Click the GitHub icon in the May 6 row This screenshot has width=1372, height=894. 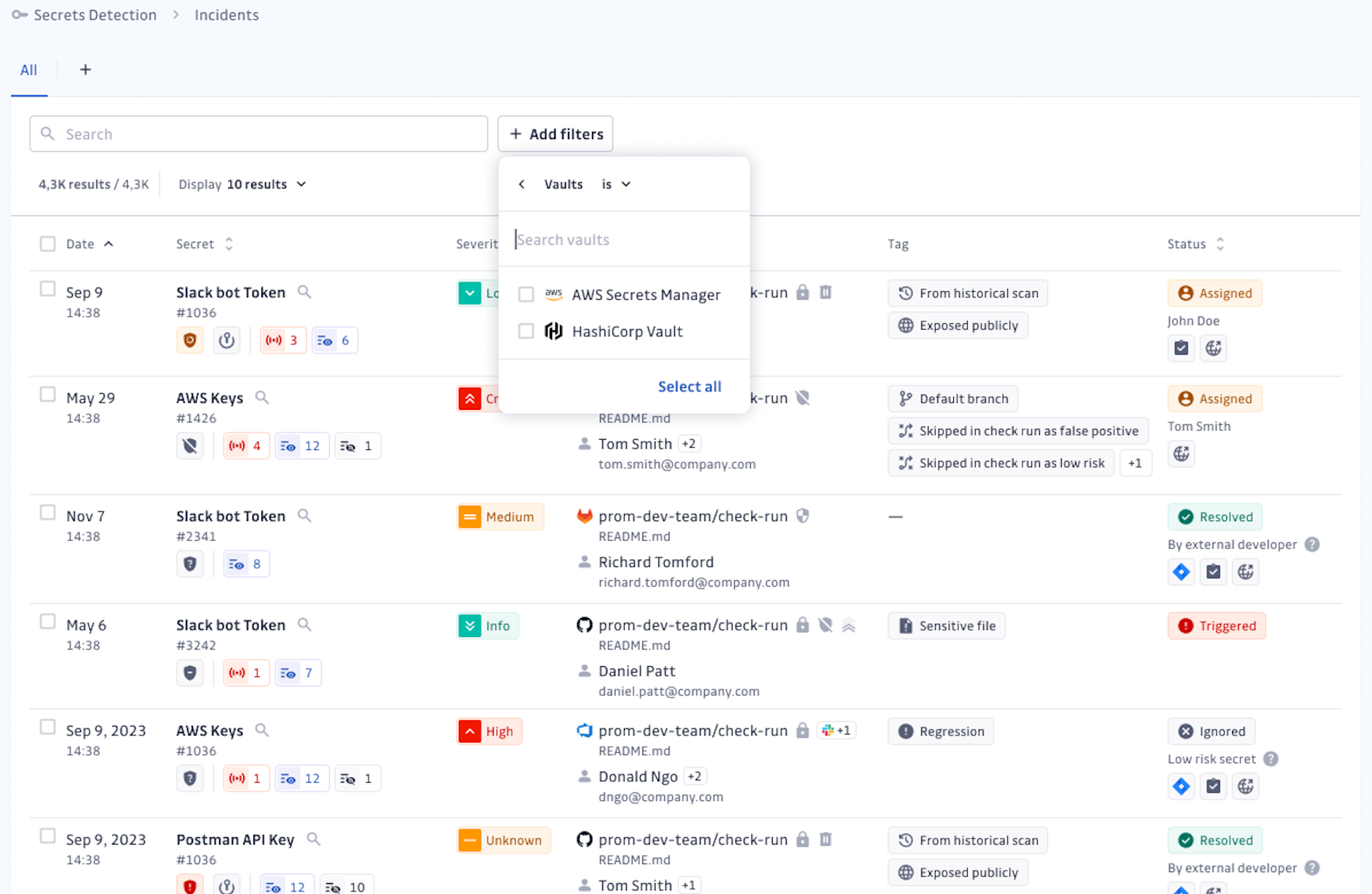coord(584,625)
